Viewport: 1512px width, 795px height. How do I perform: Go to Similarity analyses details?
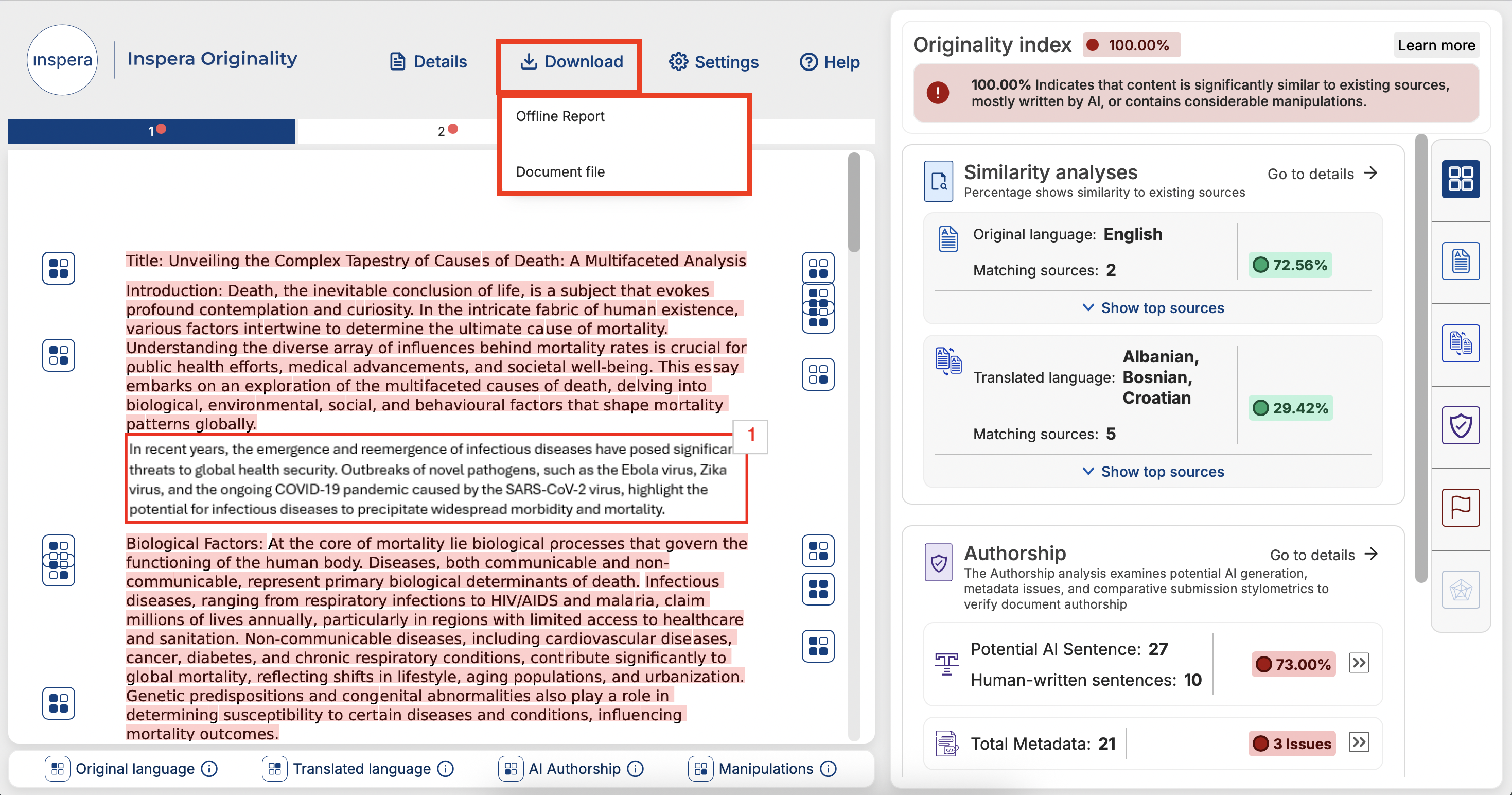tap(1322, 174)
